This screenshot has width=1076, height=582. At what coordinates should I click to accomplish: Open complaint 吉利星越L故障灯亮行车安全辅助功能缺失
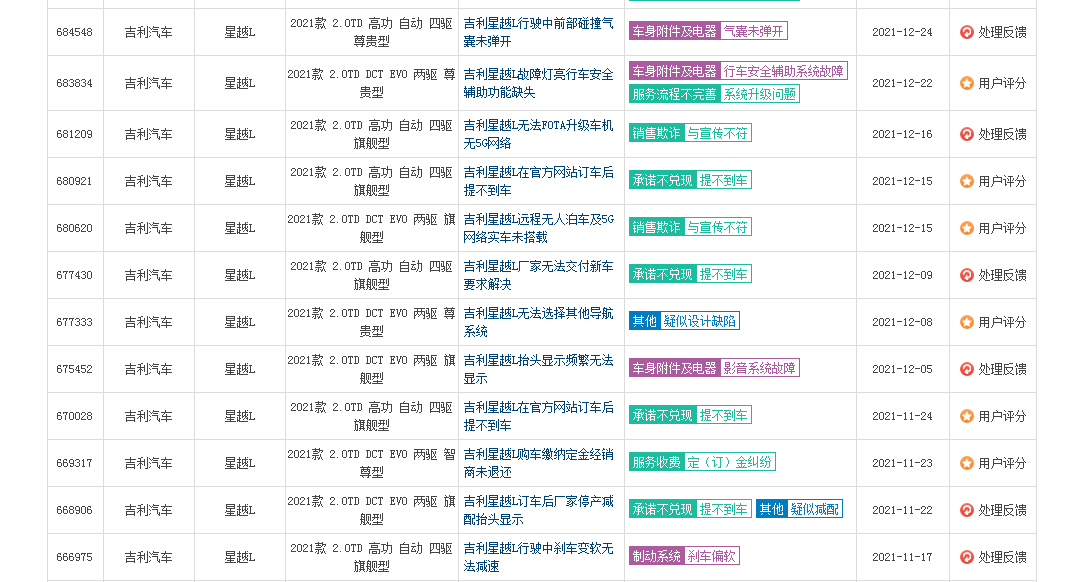coord(539,83)
